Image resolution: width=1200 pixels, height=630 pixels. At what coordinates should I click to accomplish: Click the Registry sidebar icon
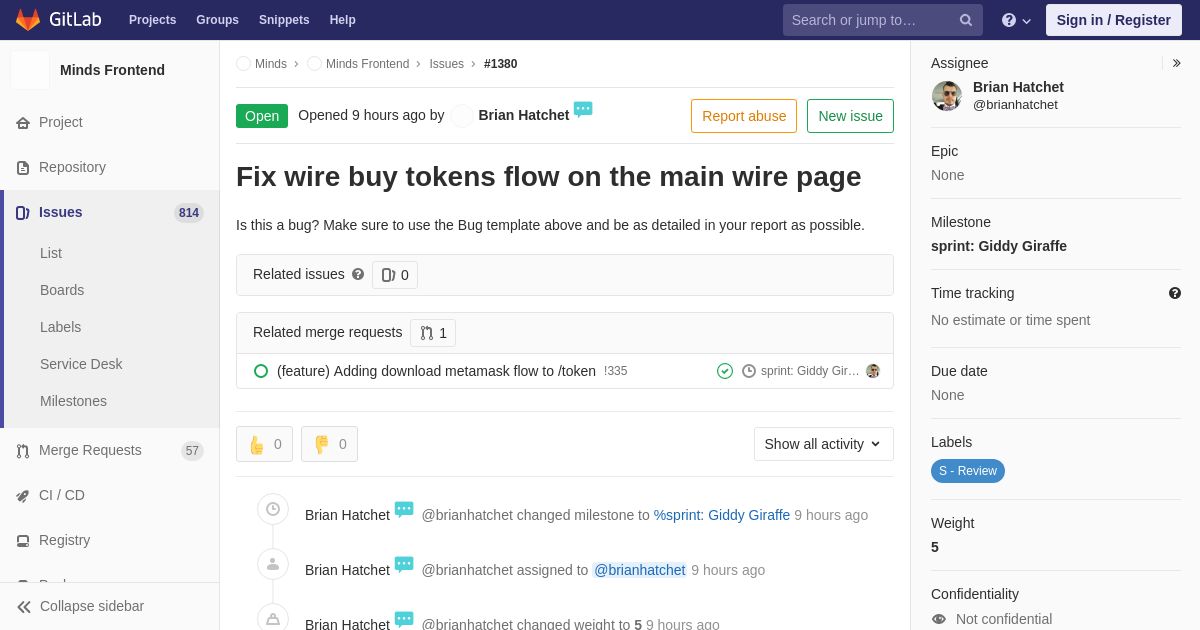23,541
